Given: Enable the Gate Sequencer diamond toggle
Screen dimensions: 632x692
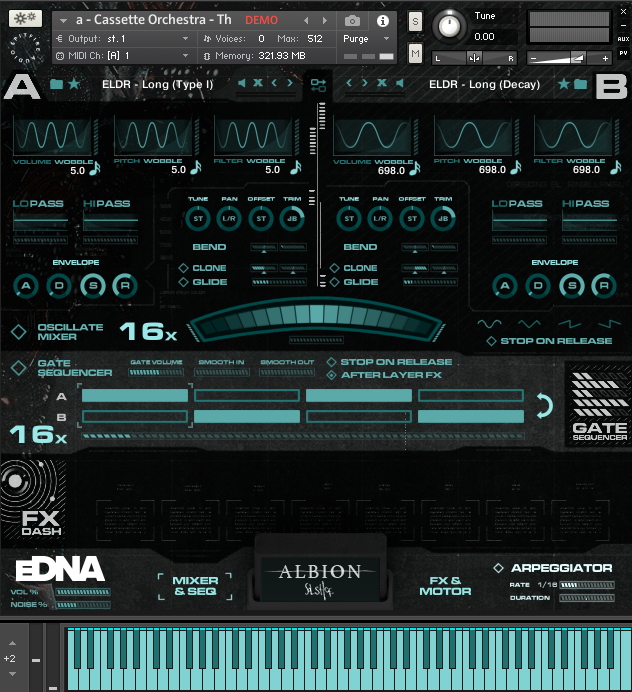Looking at the screenshot, I should pyautogui.click(x=19, y=368).
